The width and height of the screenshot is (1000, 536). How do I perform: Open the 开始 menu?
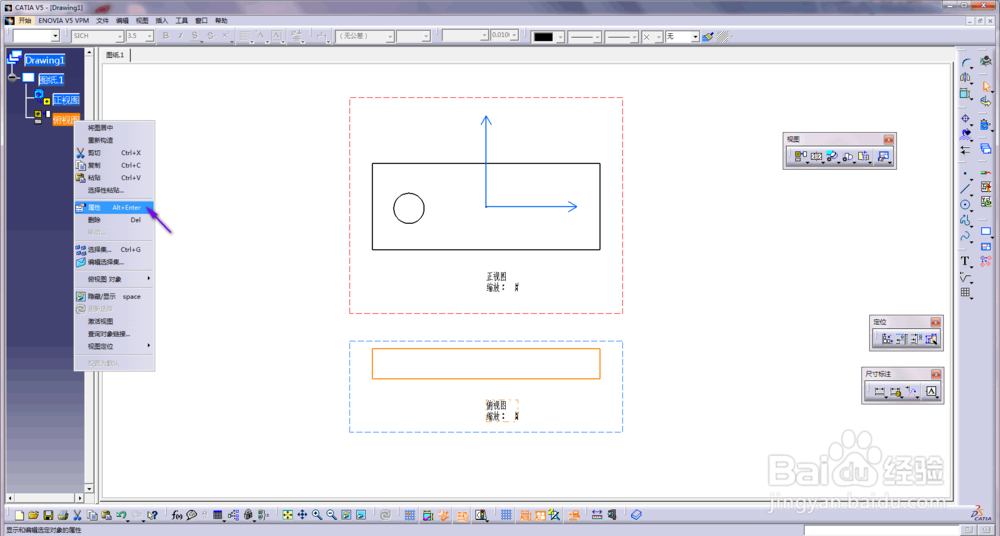24,20
